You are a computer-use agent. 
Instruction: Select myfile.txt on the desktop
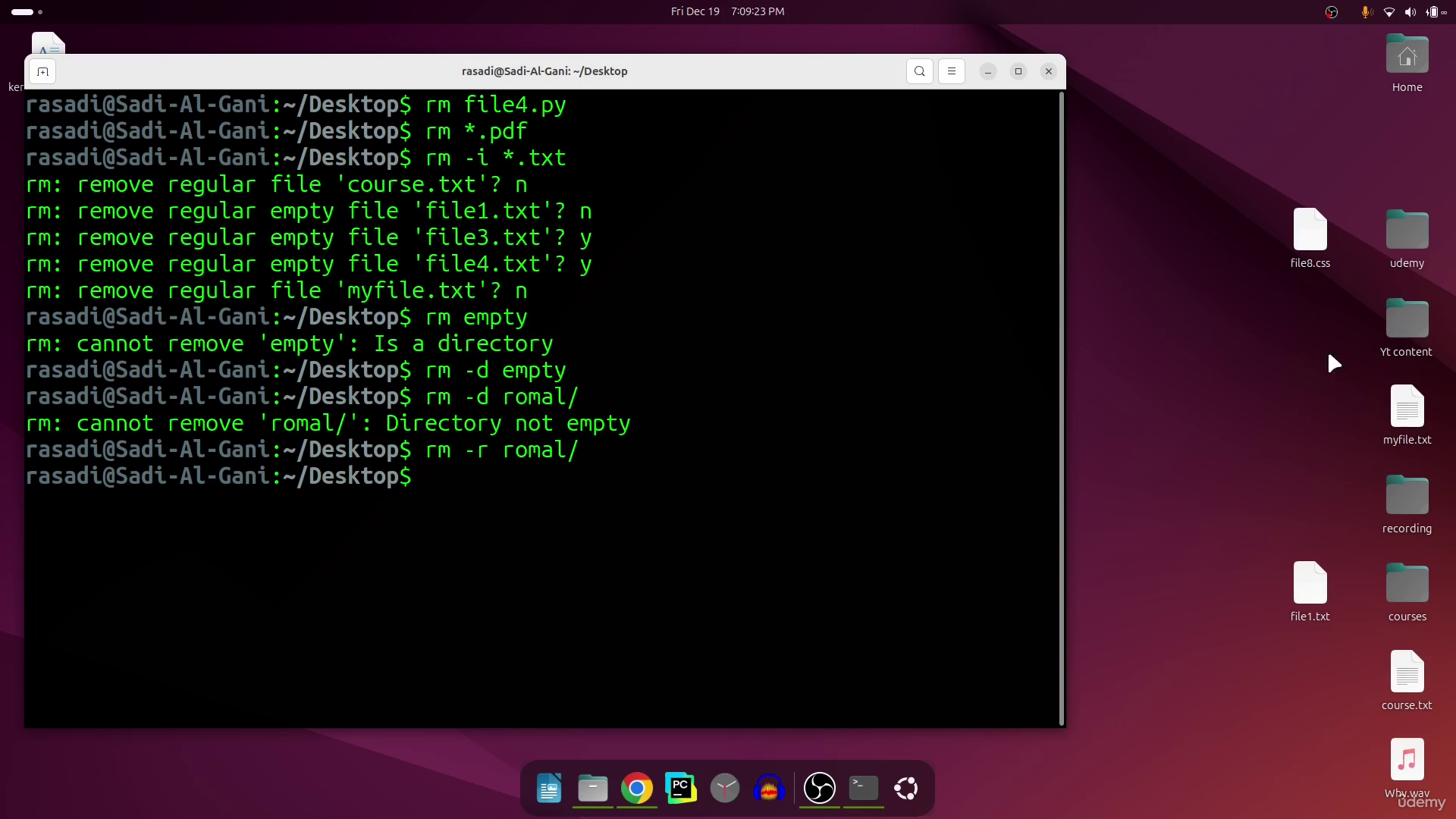tap(1407, 415)
